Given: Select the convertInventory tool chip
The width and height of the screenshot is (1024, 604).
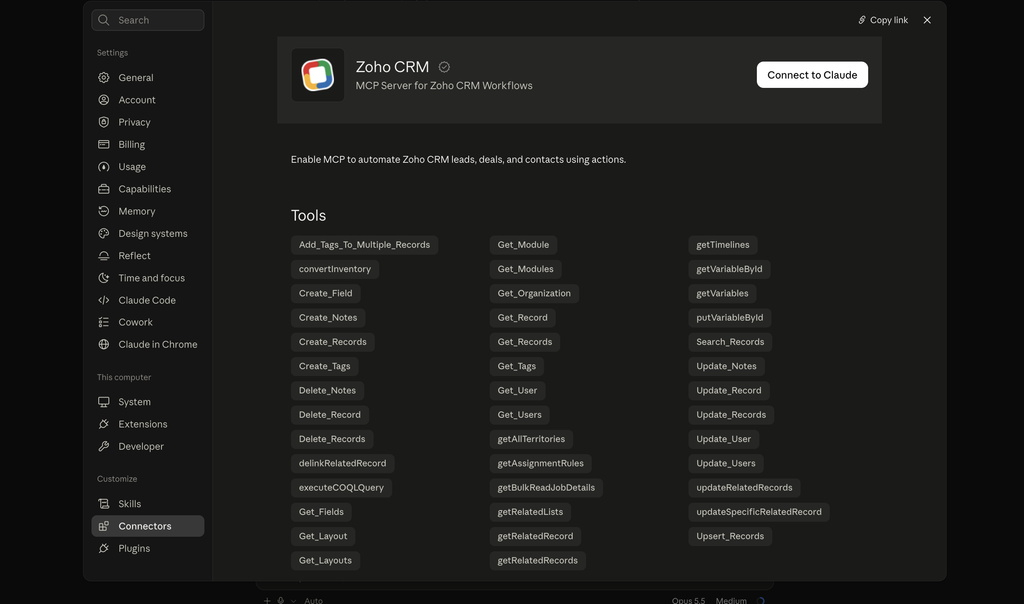Looking at the screenshot, I should (x=334, y=269).
